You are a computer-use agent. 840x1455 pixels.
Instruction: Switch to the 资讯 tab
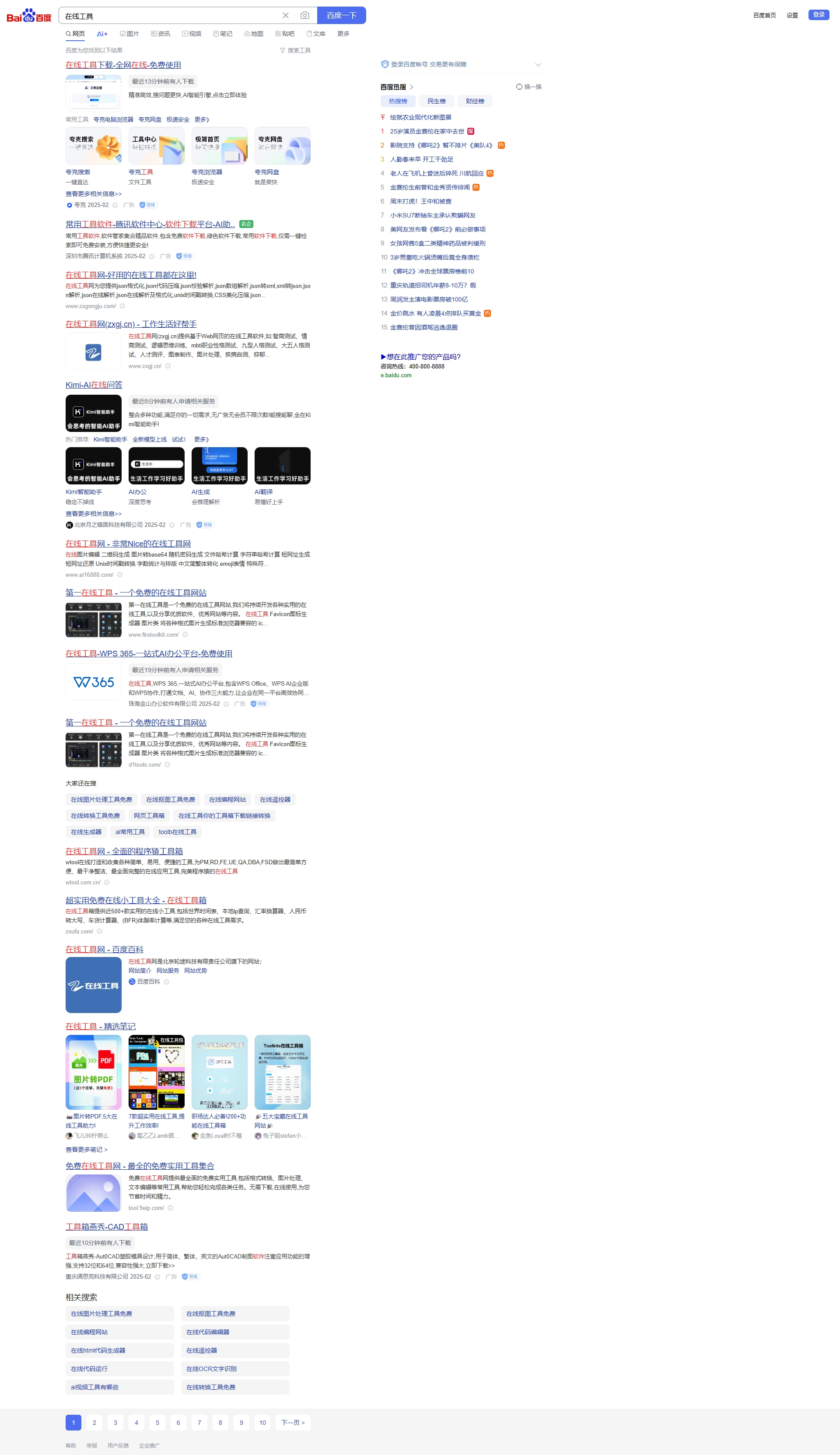coord(161,34)
